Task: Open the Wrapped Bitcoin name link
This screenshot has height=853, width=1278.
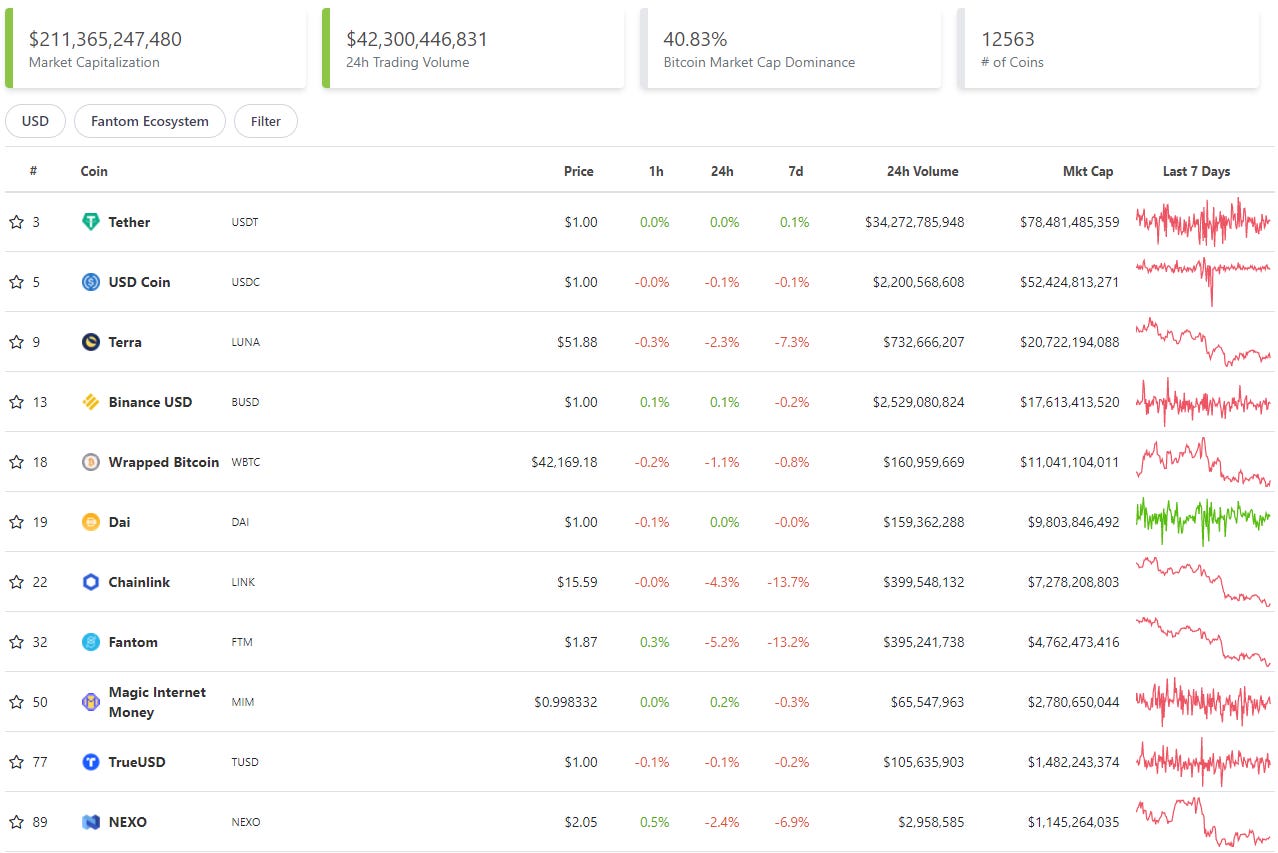Action: (x=164, y=462)
